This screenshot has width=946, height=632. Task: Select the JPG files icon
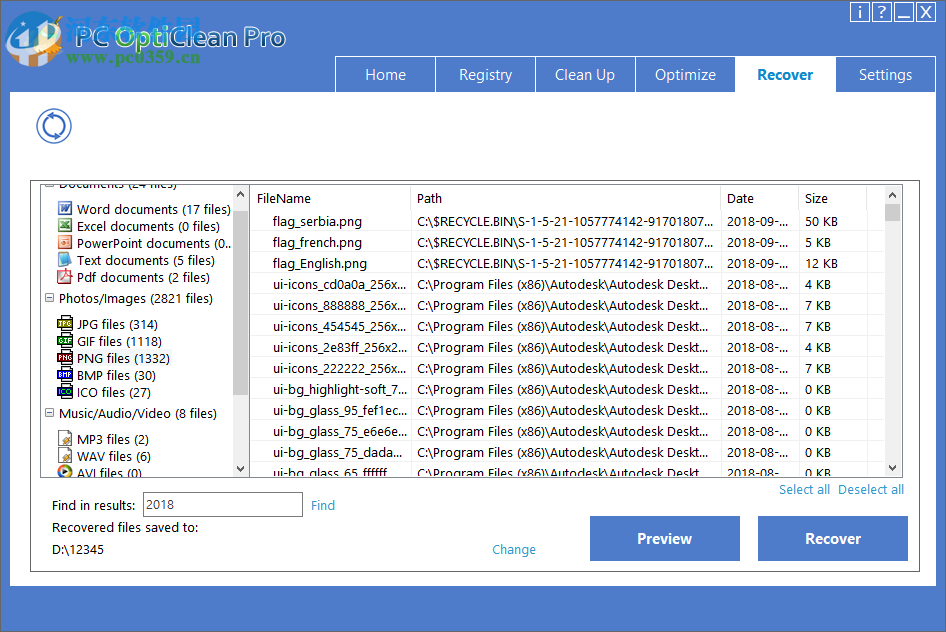[65, 324]
